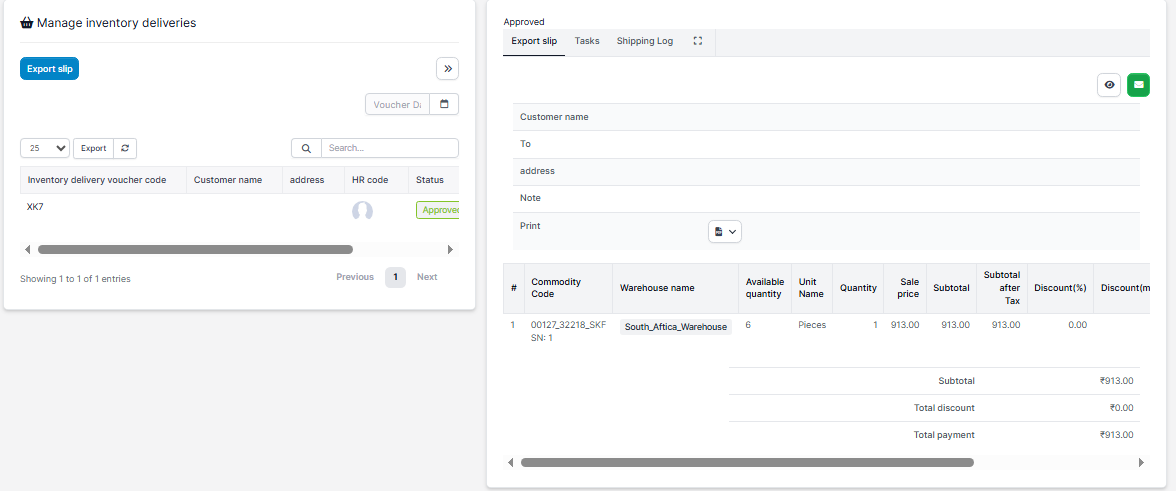Click the calendar icon beside voucher date
Screen dimensions: 1176x491
tap(444, 104)
